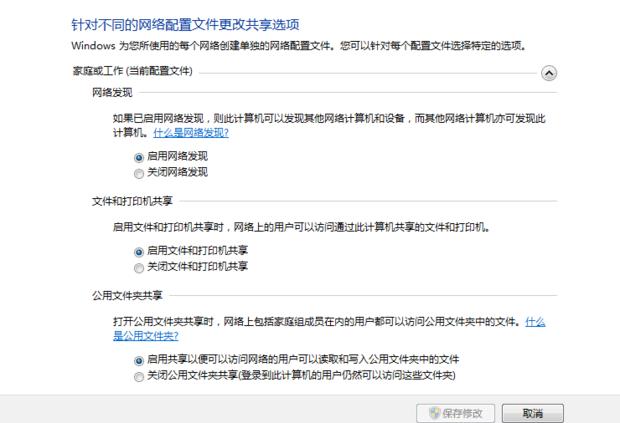Choose 关闭文件和打印机共享 radio button
Screen dimensions: 620x423
[x=139, y=267]
